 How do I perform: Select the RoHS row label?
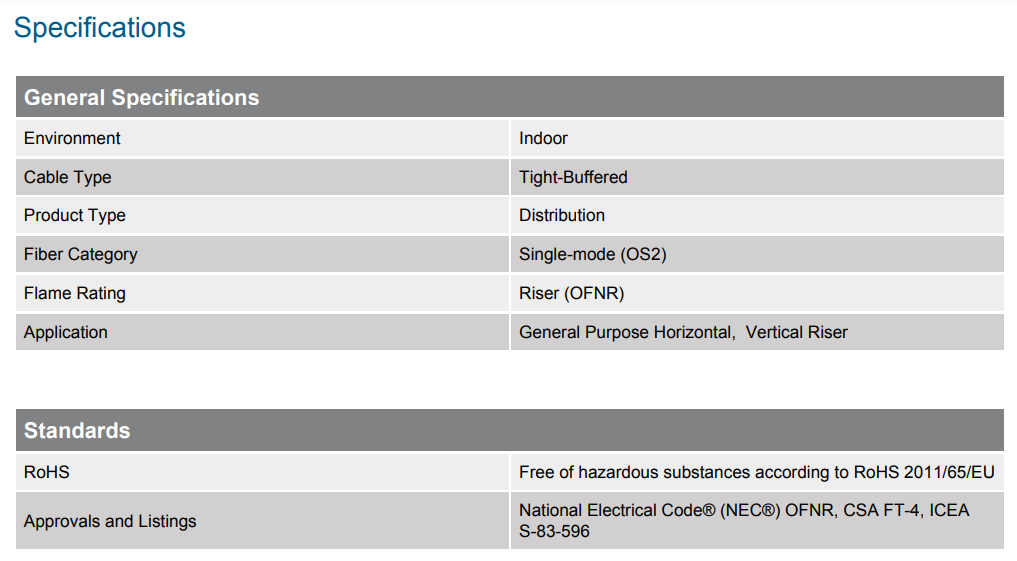tap(47, 472)
